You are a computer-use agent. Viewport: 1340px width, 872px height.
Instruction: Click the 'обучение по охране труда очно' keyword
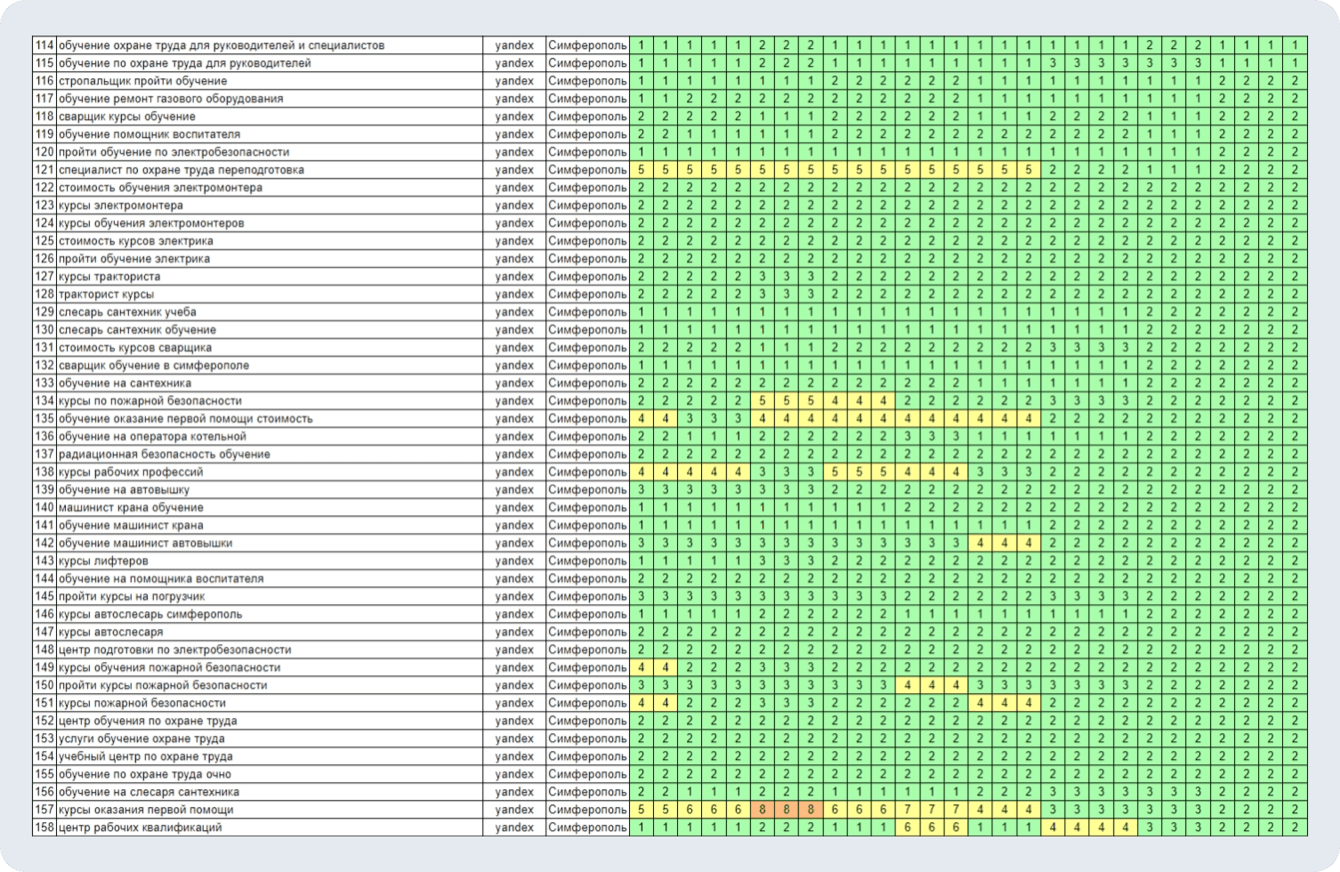[269, 775]
